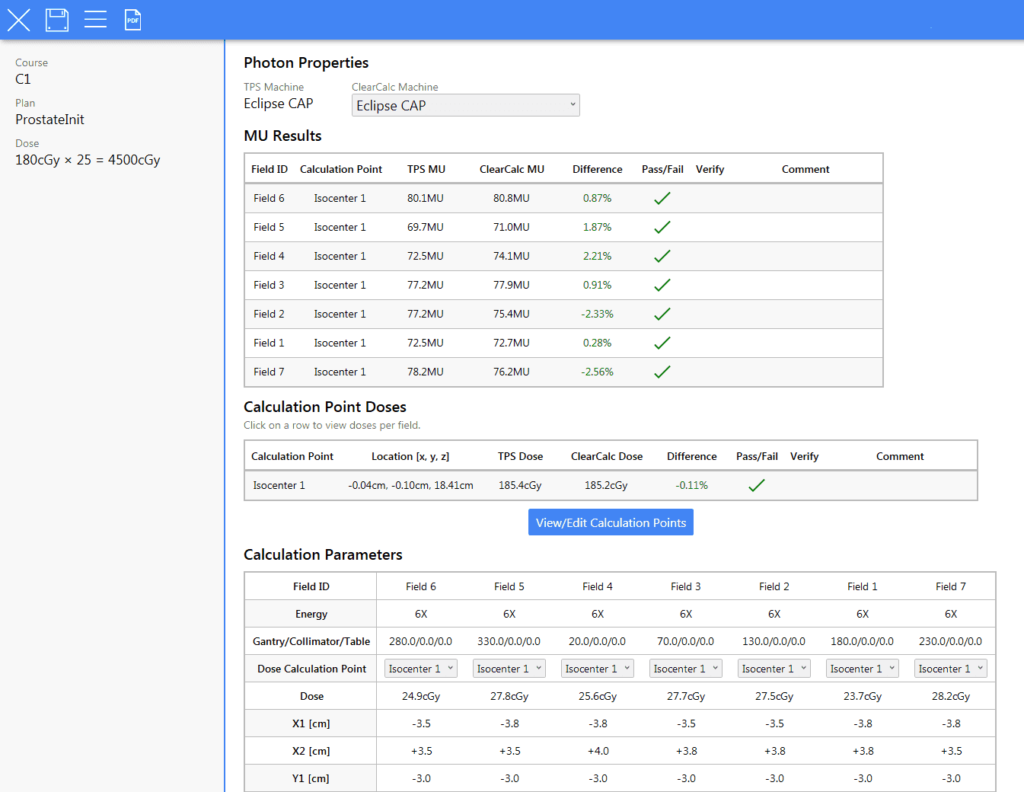The image size is (1024, 792).
Task: Click the X icon in the toolbar
Action: [18, 19]
